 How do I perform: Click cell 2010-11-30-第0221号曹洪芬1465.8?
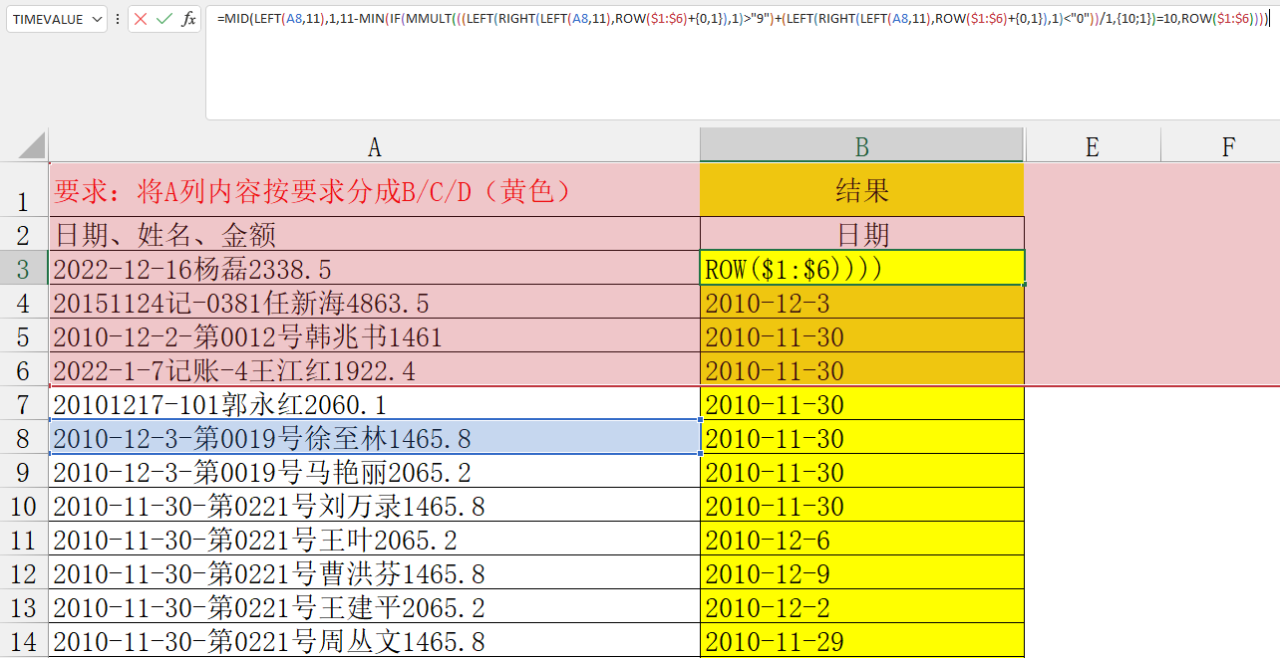point(374,574)
